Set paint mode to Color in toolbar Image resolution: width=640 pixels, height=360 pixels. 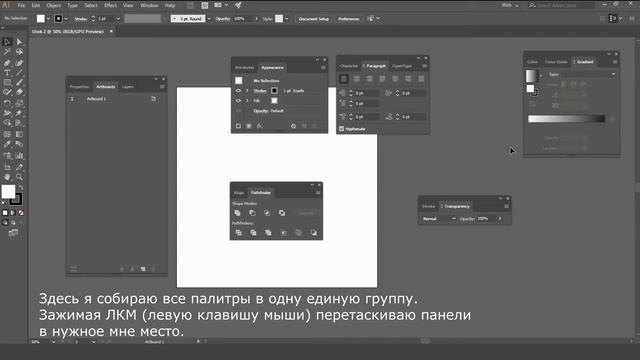pos(5,213)
